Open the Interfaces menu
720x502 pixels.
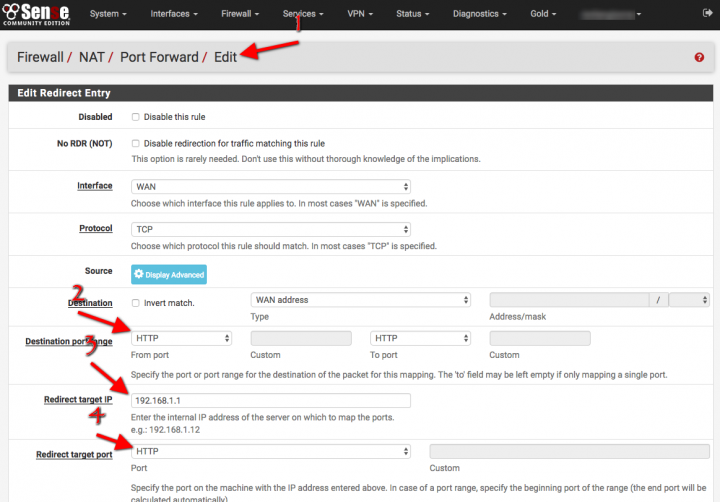coord(174,14)
